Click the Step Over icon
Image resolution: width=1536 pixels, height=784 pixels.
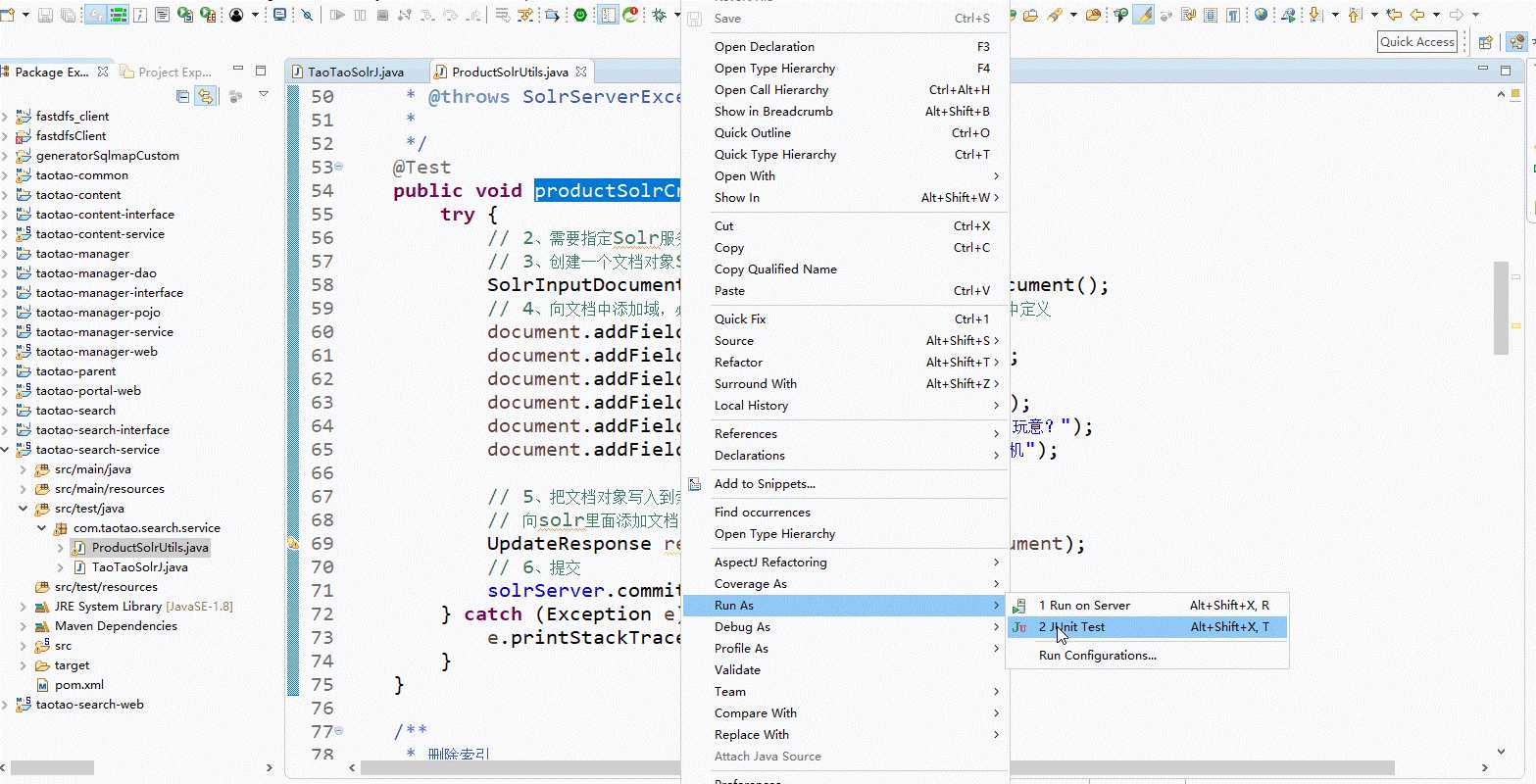coord(450,15)
